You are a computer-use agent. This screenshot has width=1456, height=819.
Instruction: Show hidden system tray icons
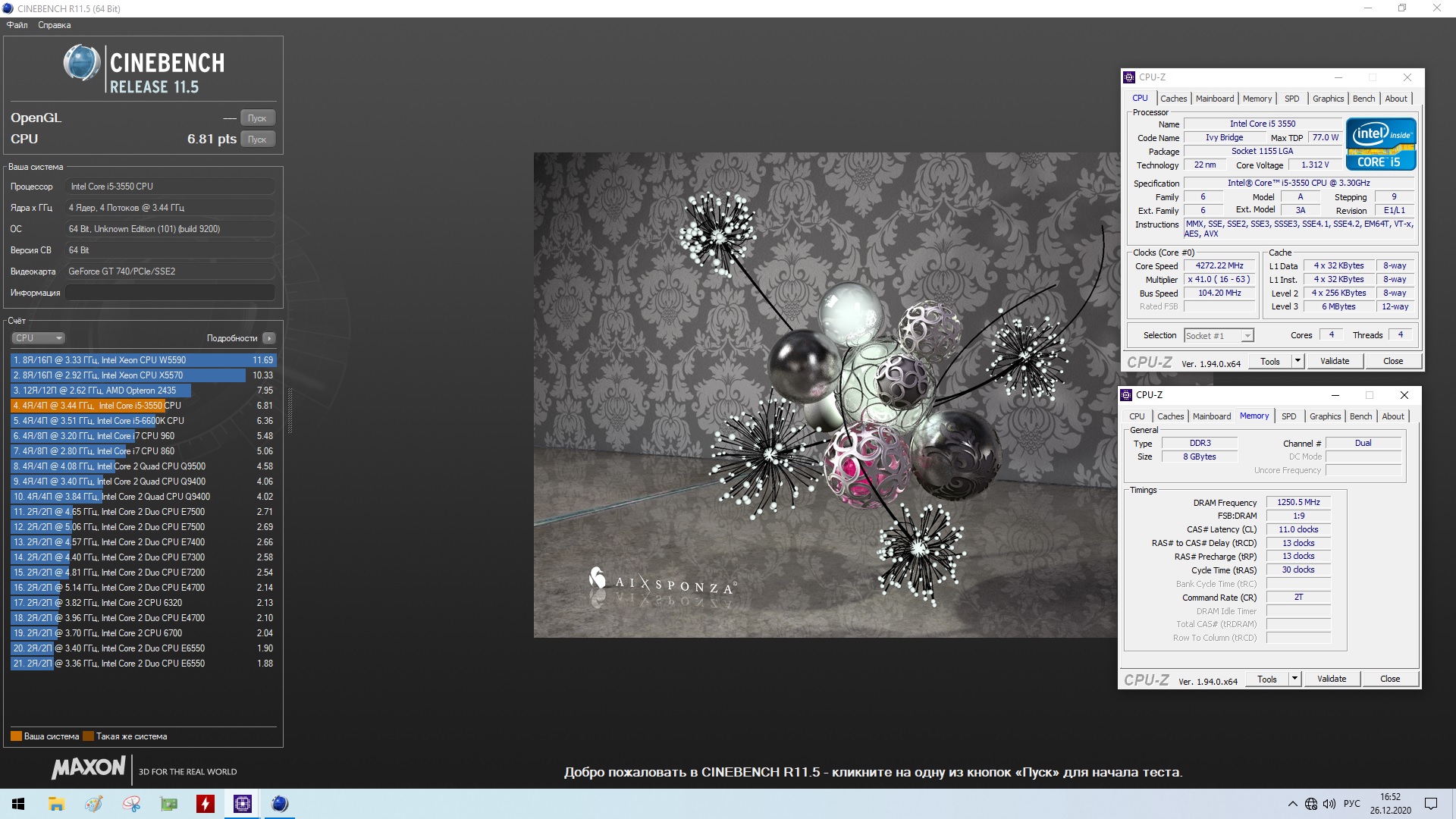click(x=1292, y=804)
